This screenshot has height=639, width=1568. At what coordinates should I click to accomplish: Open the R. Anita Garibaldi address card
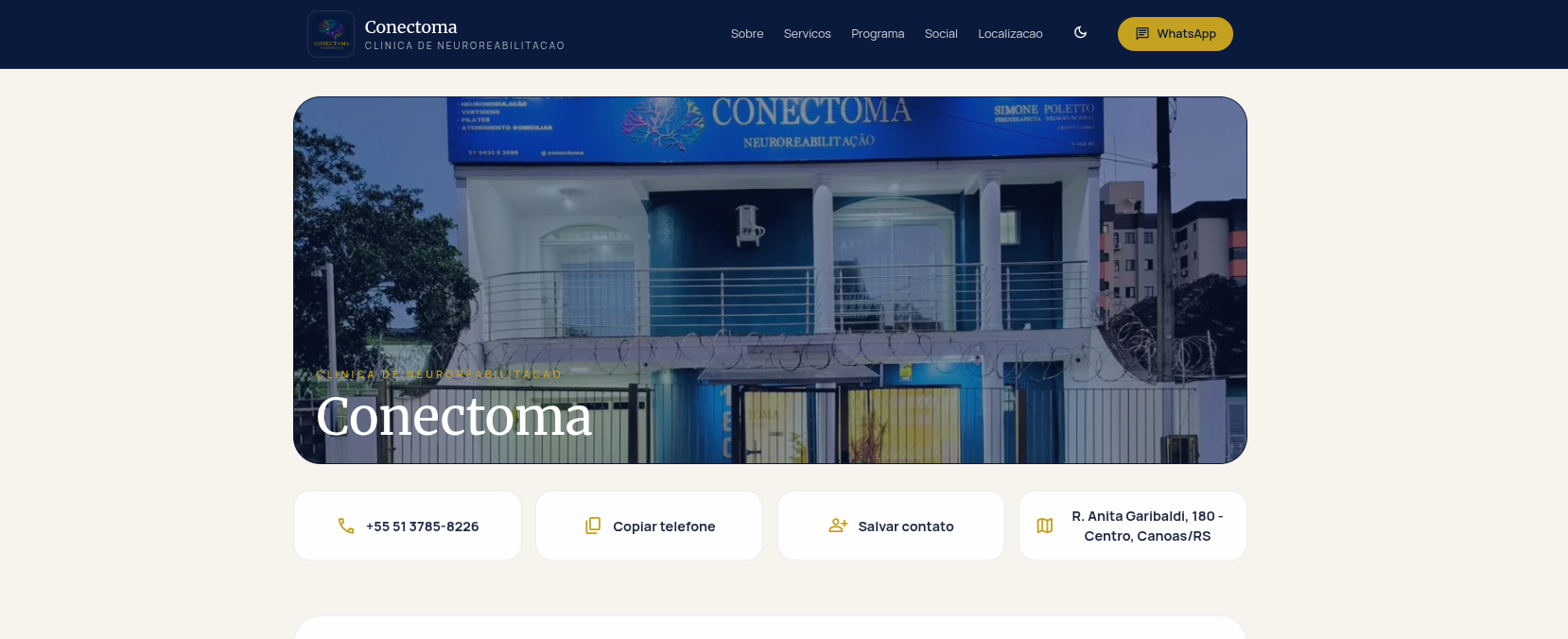point(1133,526)
